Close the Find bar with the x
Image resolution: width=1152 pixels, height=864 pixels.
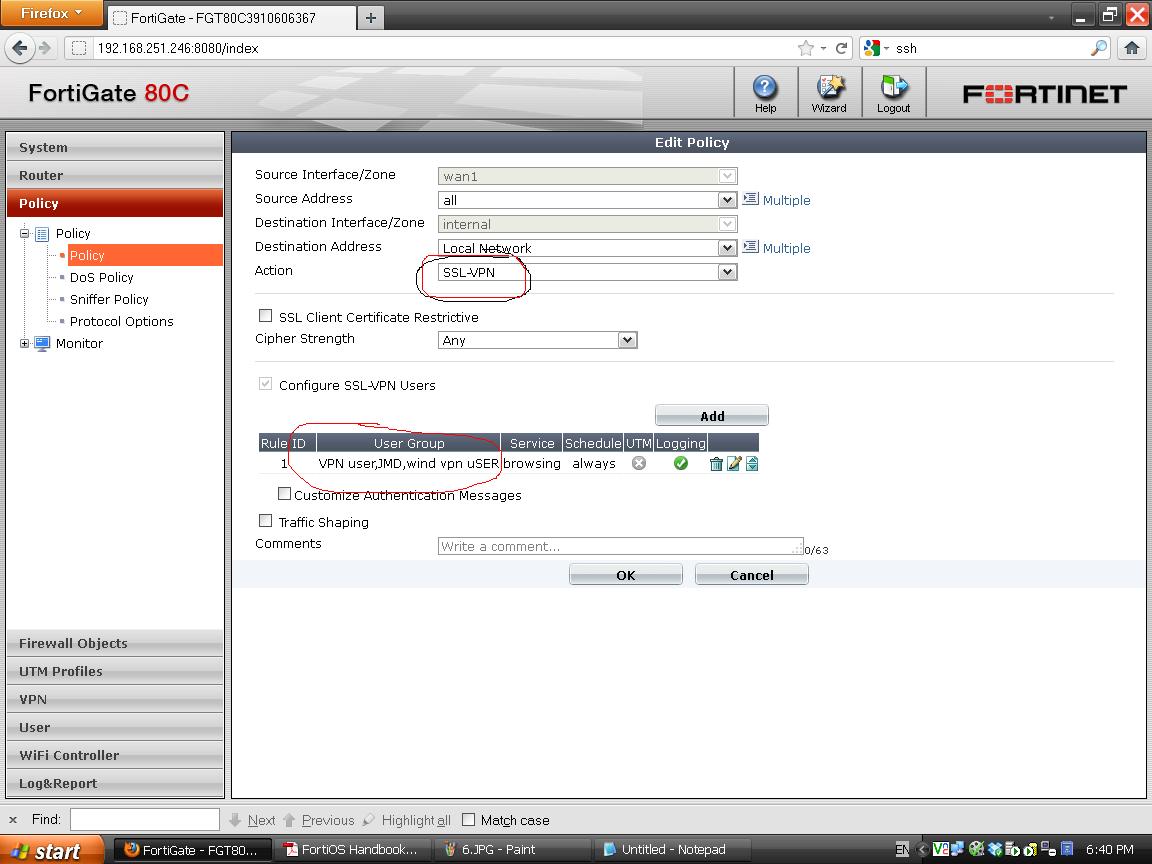pos(12,820)
